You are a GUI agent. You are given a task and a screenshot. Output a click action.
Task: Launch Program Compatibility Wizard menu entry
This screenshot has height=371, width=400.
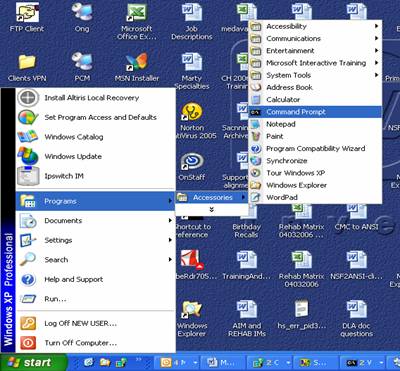pyautogui.click(x=315, y=148)
